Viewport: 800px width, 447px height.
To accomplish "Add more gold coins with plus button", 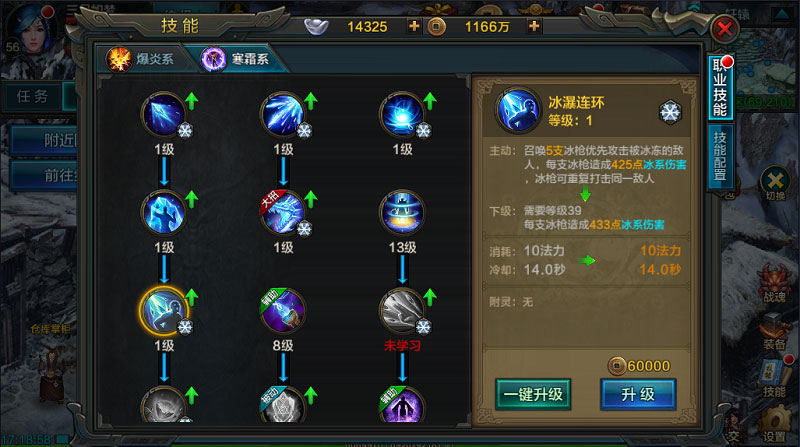I will pos(534,26).
